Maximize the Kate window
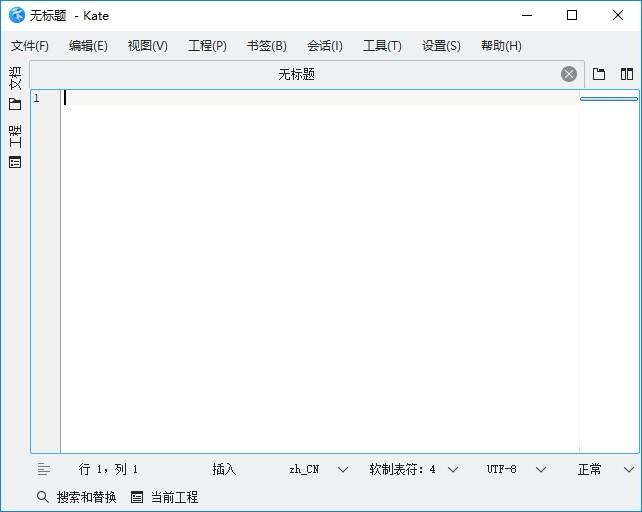The image size is (642, 512). 572,16
